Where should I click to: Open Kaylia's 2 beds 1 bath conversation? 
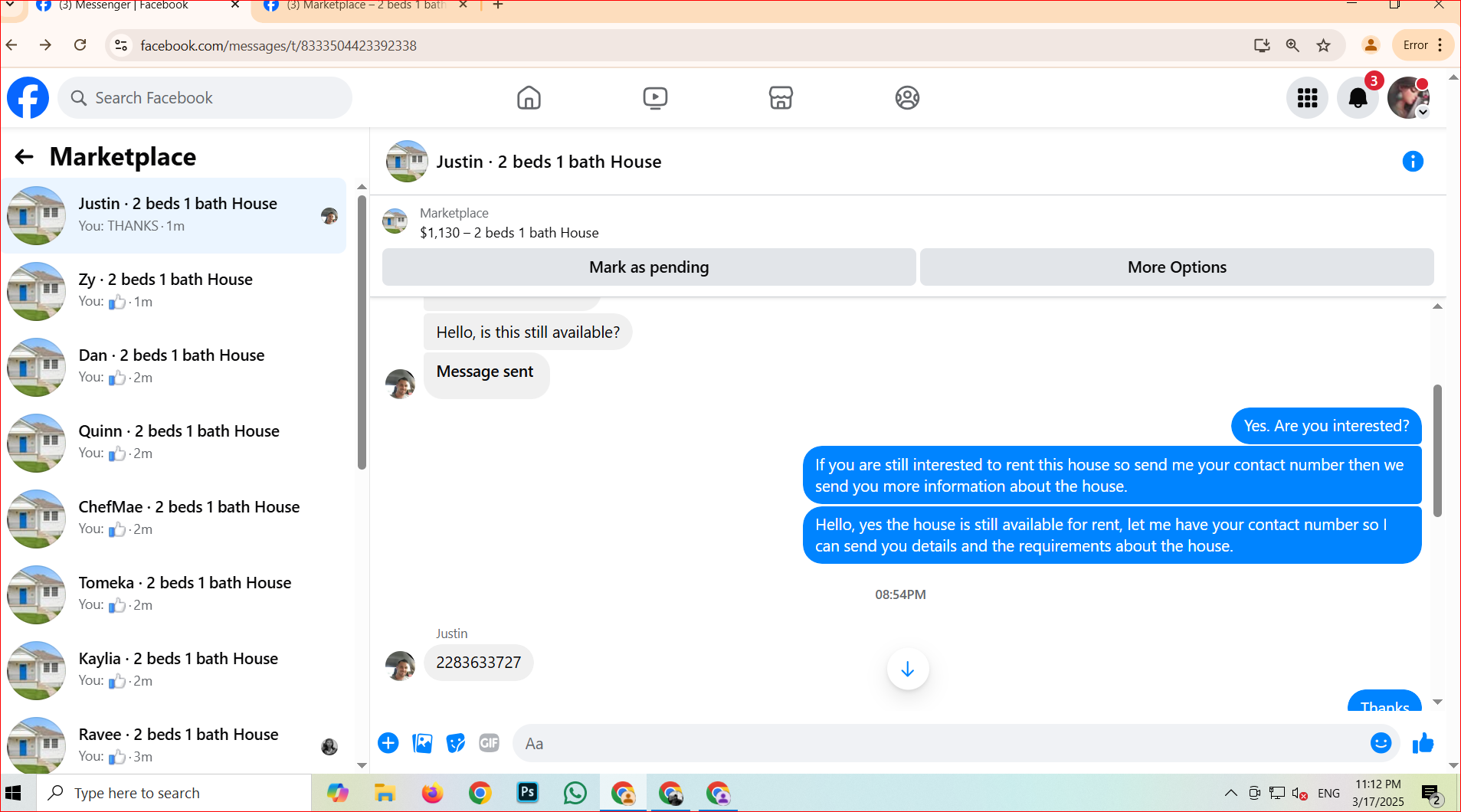click(173, 670)
